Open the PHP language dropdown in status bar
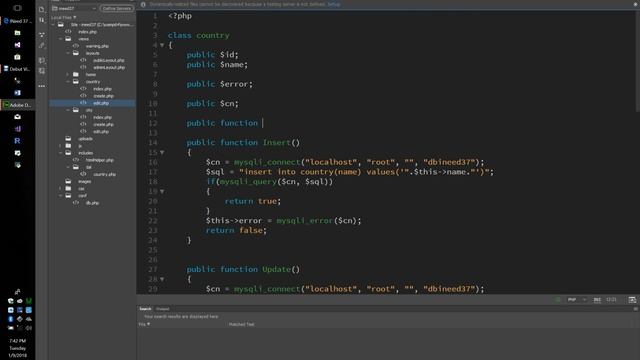640x360 pixels. [x=577, y=300]
